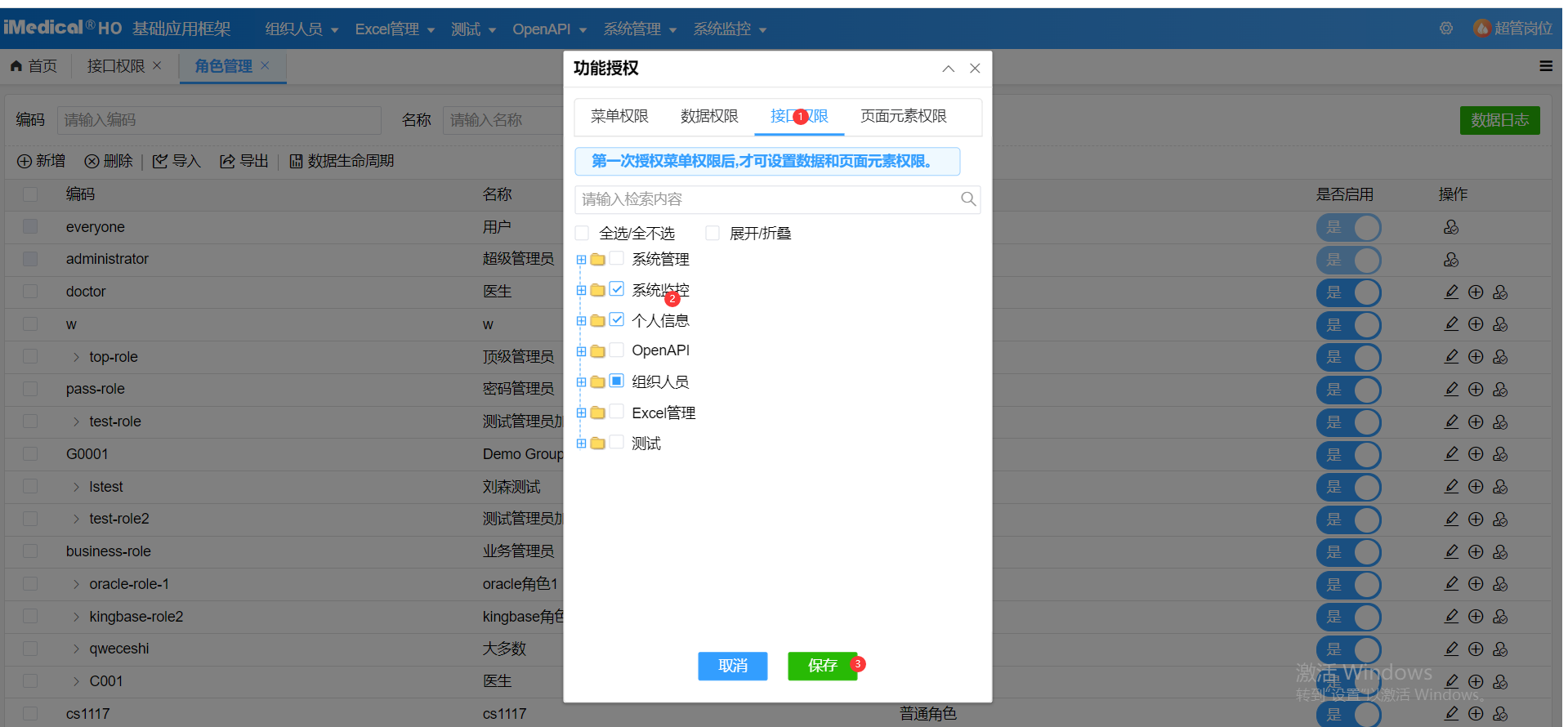The width and height of the screenshot is (1568, 727).
Task: Open the 系统监控 top menu dropdown
Action: point(730,29)
